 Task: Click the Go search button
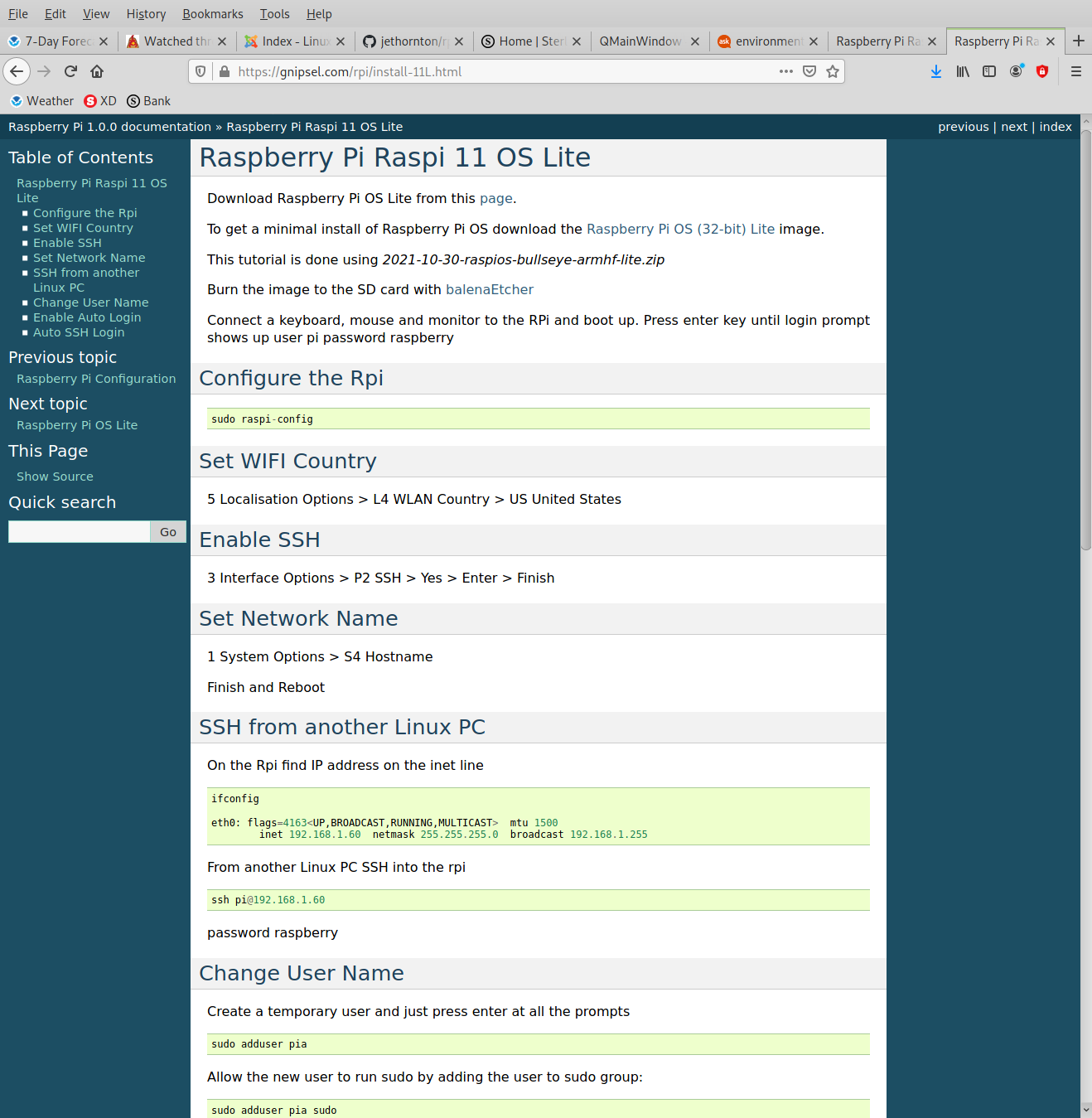click(168, 532)
